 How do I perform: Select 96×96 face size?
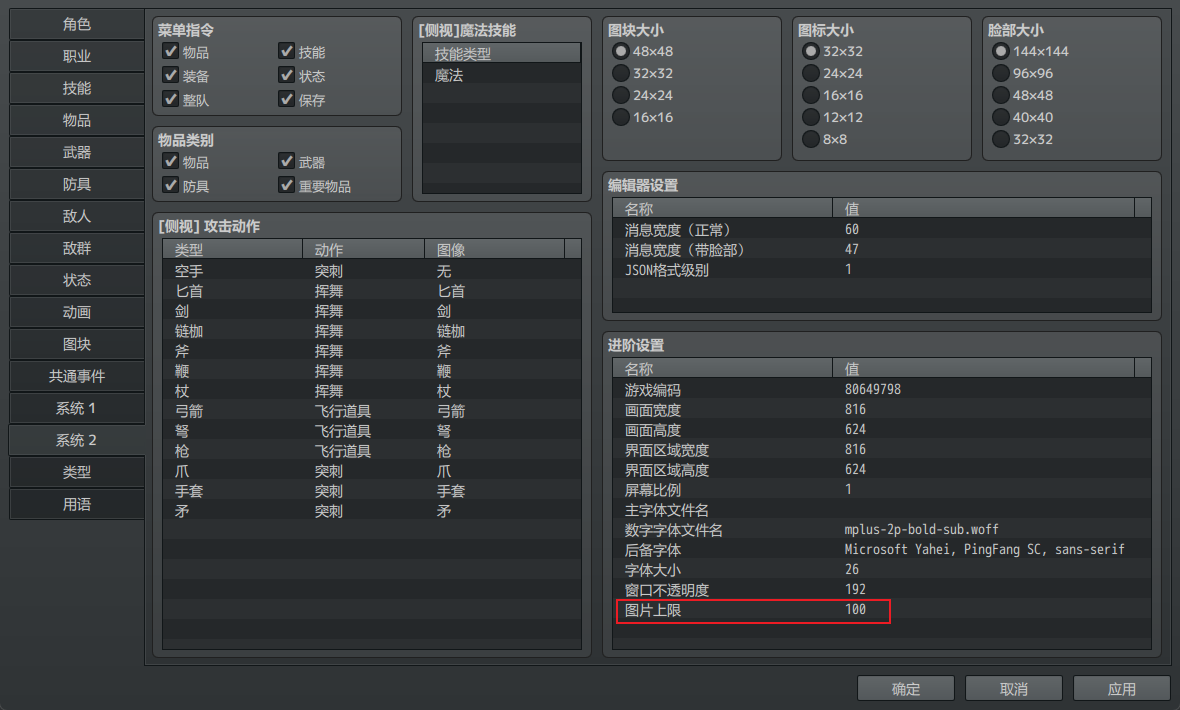point(1001,74)
